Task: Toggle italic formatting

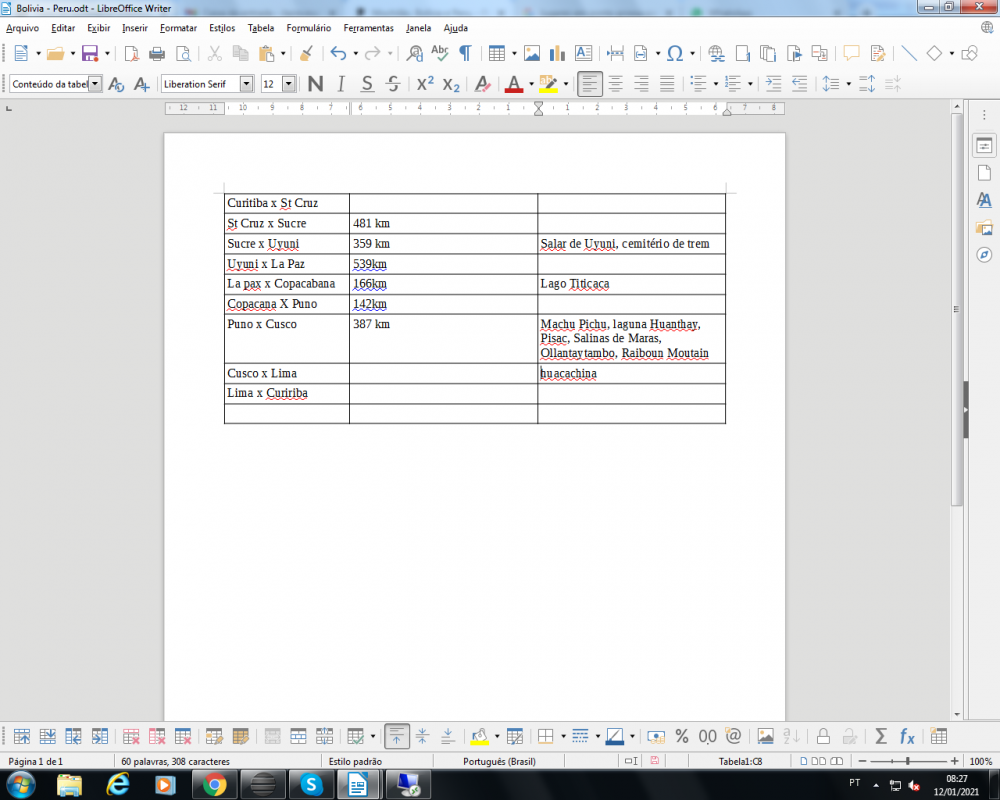Action: pyautogui.click(x=341, y=84)
